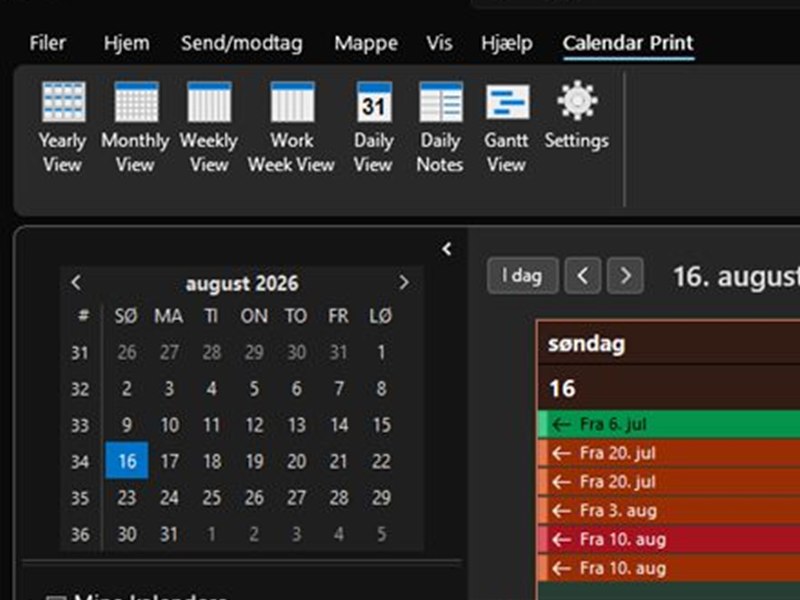This screenshot has height=600, width=800.
Task: Click the august 2026 month header
Action: coord(242,284)
